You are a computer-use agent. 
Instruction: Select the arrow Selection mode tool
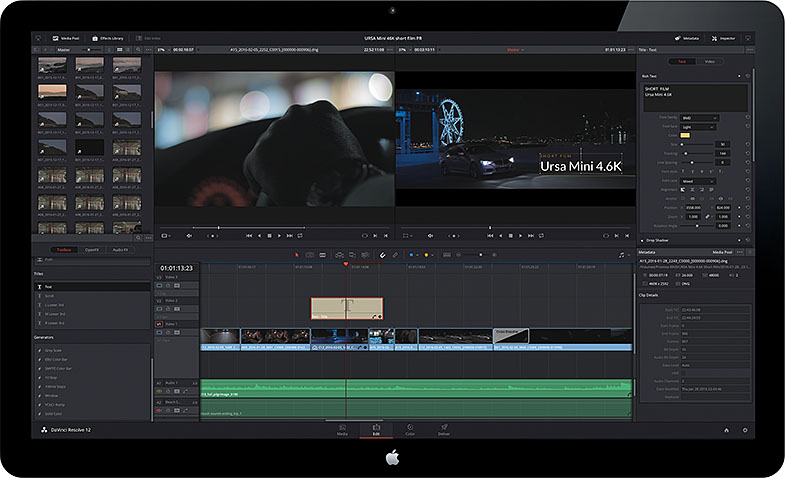[x=296, y=255]
